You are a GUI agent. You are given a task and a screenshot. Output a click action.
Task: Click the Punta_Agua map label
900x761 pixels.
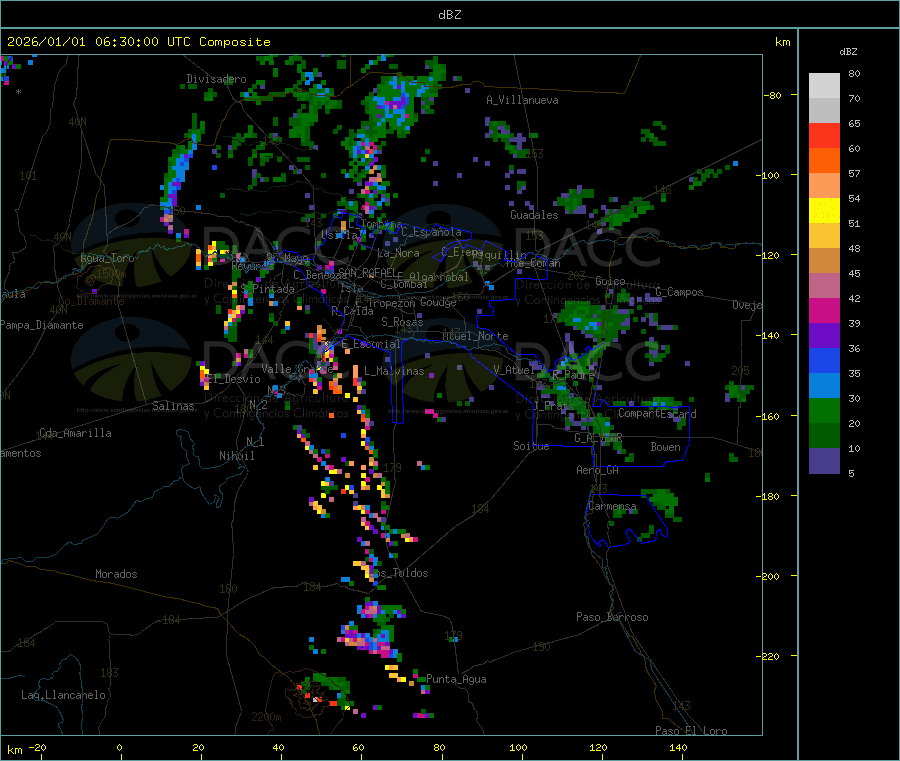click(x=456, y=679)
